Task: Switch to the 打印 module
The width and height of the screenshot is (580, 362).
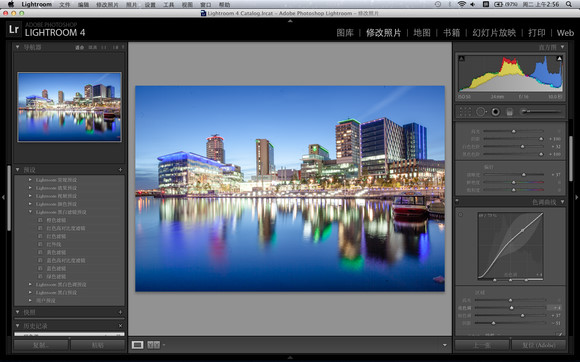Action: coord(536,33)
